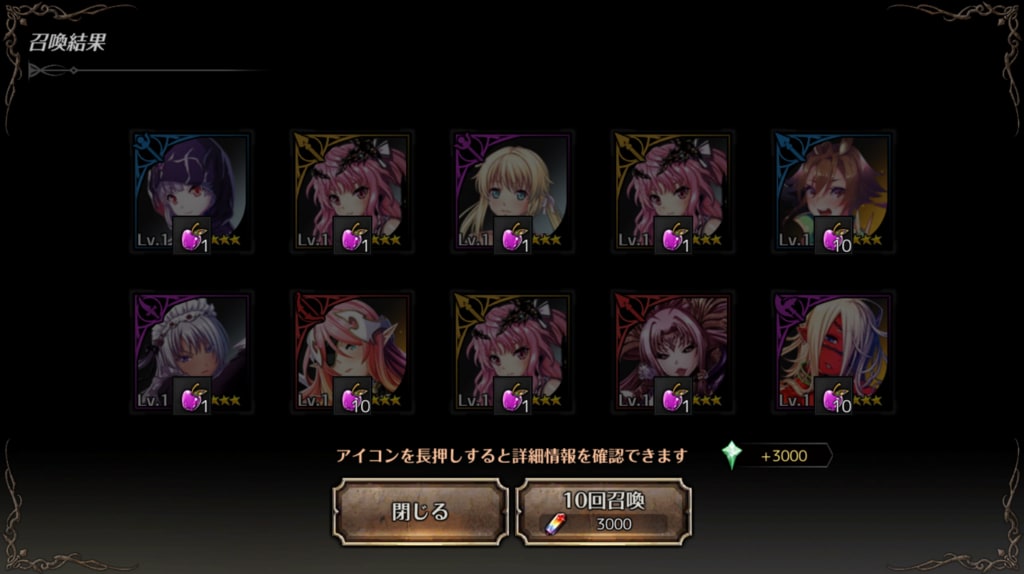Select the eyepatch elf character in the red frame
Viewport: 1024px width, 574px height.
[353, 353]
